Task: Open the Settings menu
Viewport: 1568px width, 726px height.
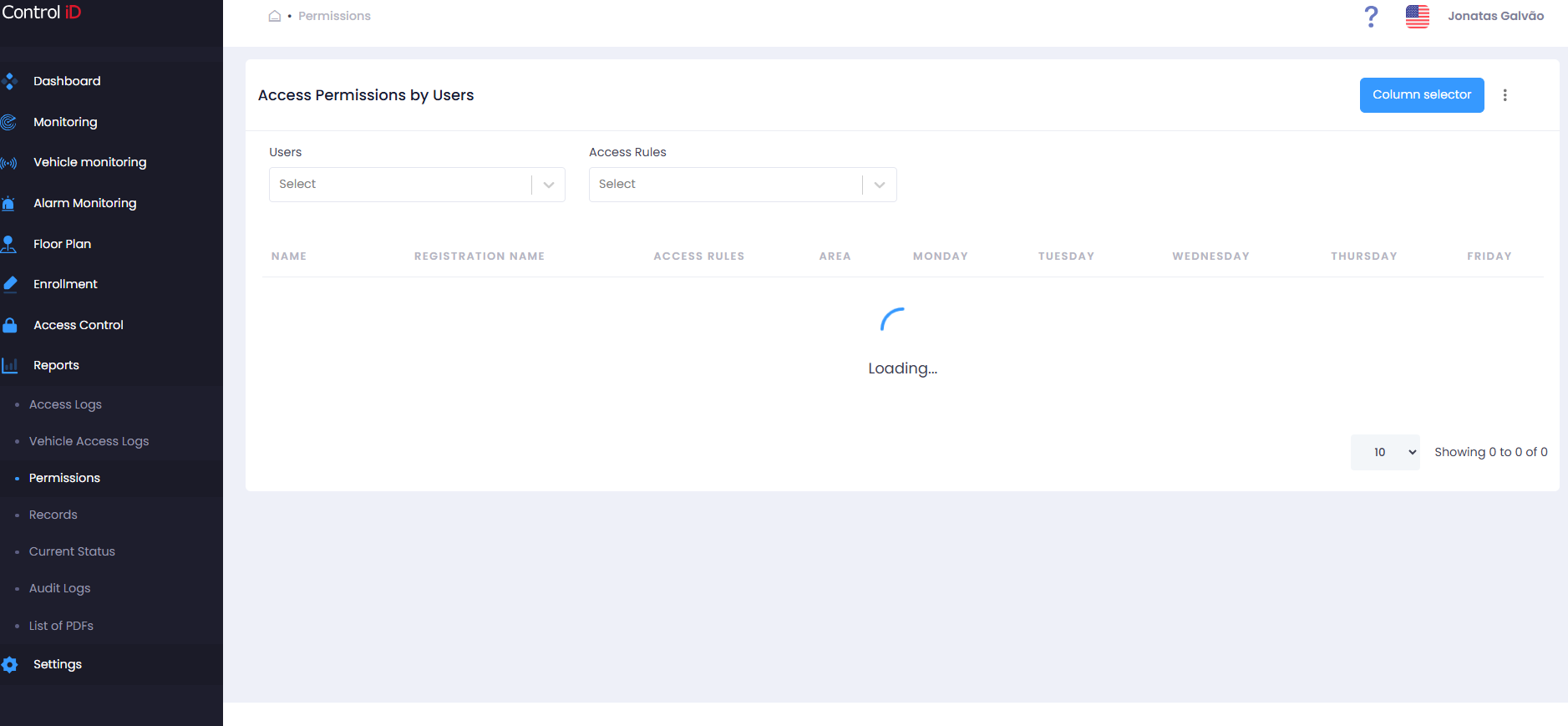Action: point(58,664)
